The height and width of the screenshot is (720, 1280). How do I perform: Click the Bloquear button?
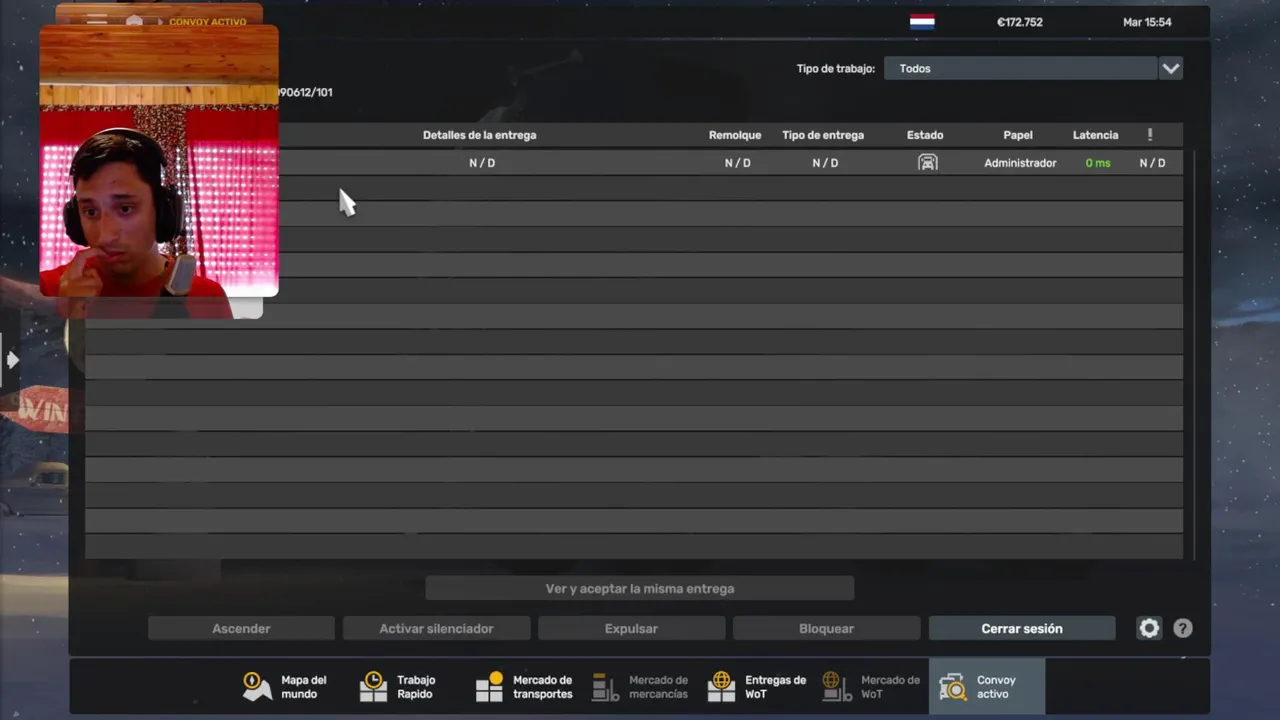coord(826,628)
